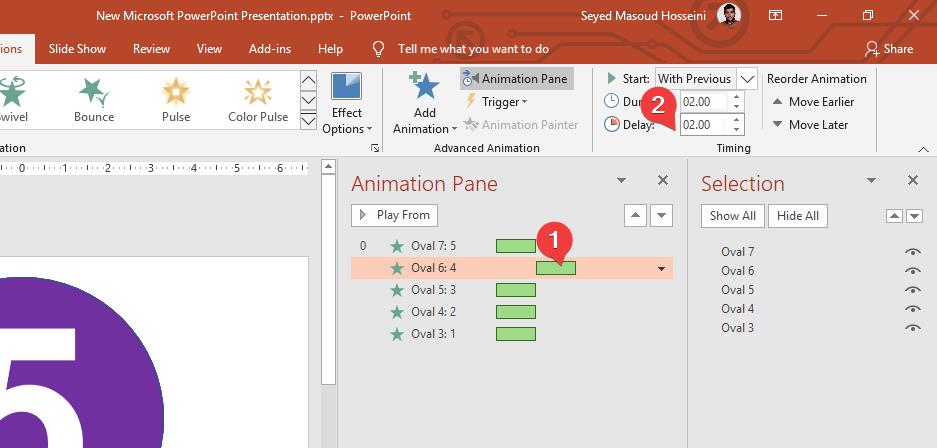This screenshot has height=448, width=937.
Task: Click inside the Delay input field
Action: tap(704, 125)
